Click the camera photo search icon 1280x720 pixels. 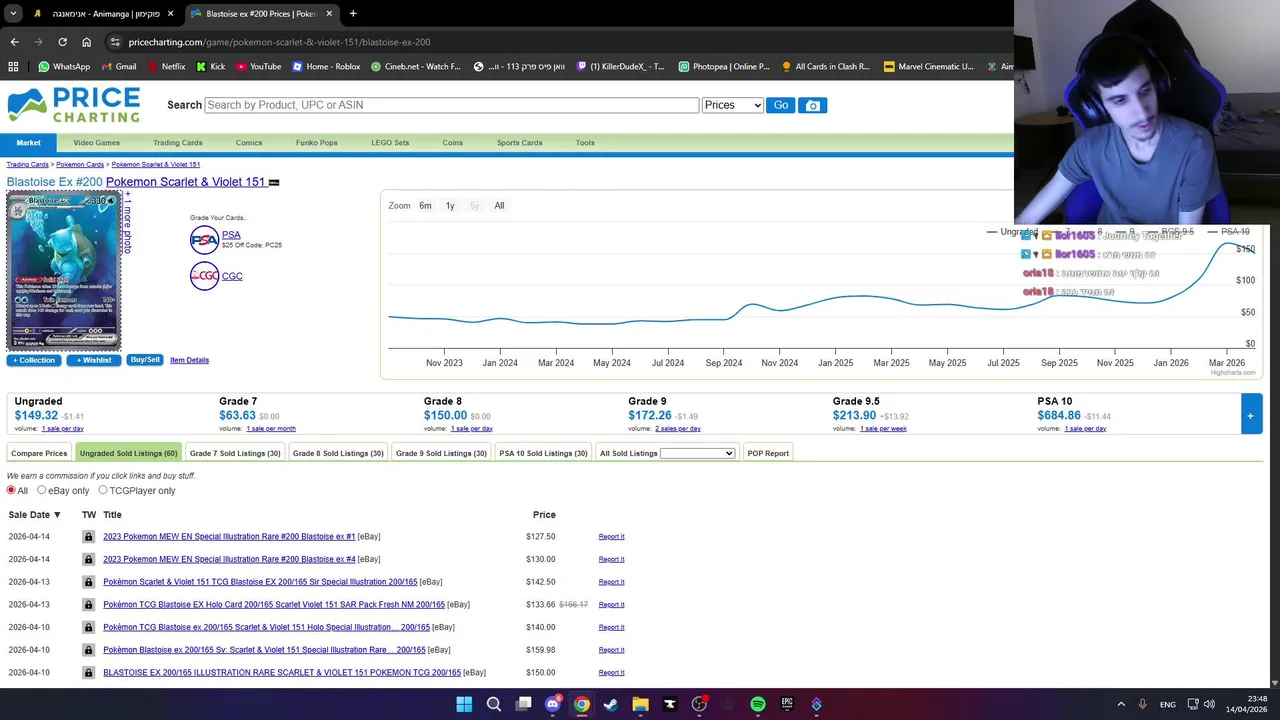[x=812, y=105]
